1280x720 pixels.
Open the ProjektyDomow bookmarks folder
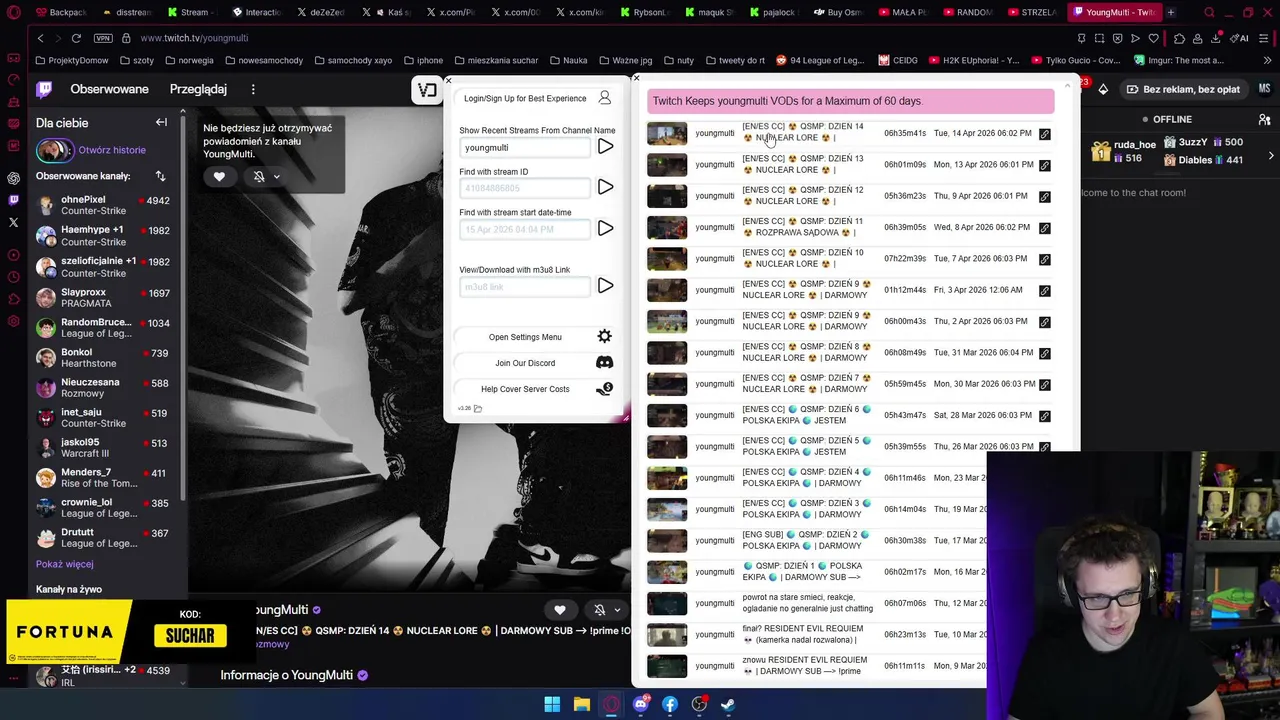pos(71,60)
